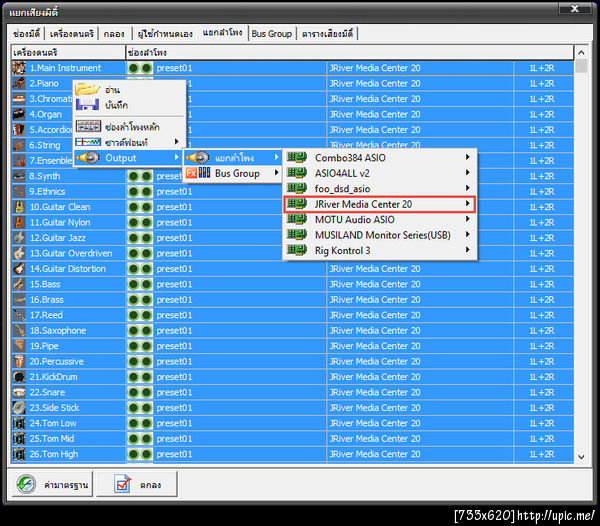The image size is (600, 526).
Task: Open the เครื่องดนตรี tab
Action: pyautogui.click(x=72, y=34)
